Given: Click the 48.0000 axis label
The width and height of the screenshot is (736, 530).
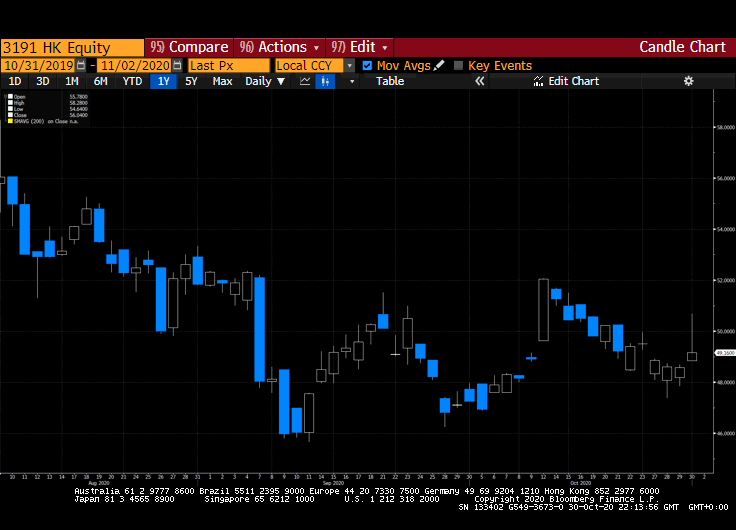Looking at the screenshot, I should point(726,383).
